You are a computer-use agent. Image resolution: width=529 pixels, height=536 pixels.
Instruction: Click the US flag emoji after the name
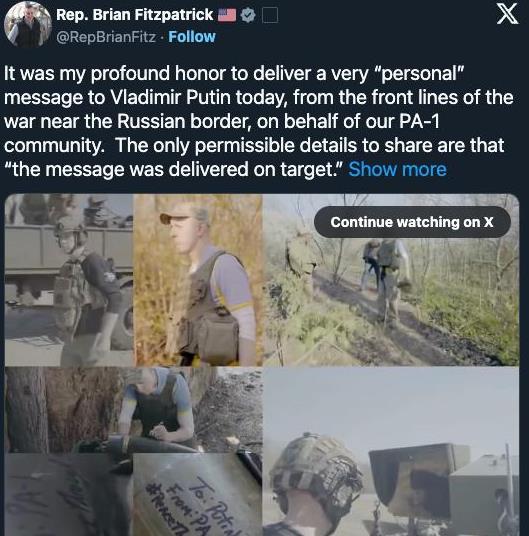point(227,15)
